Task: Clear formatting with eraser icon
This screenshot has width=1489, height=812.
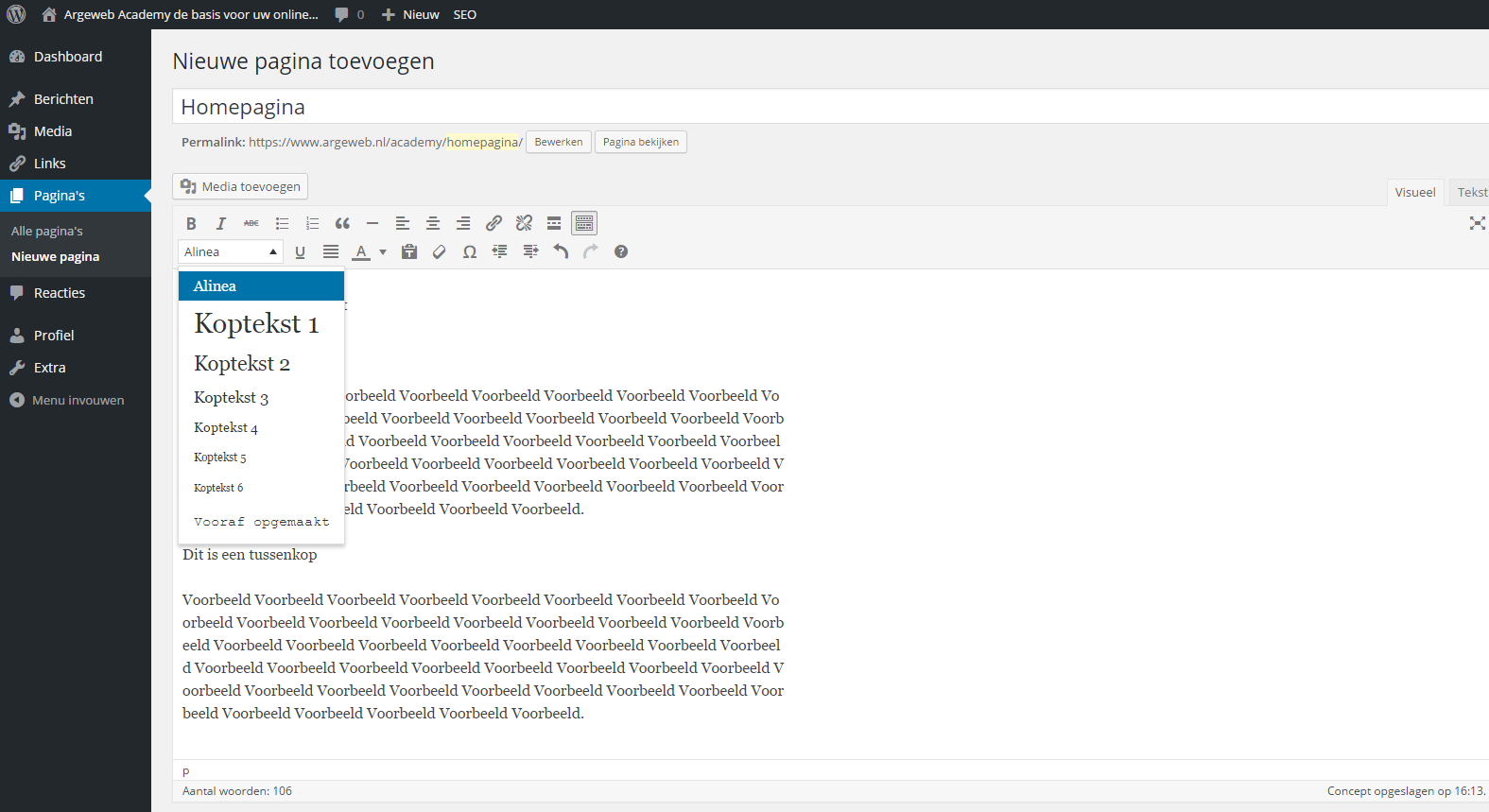Action: 440,252
